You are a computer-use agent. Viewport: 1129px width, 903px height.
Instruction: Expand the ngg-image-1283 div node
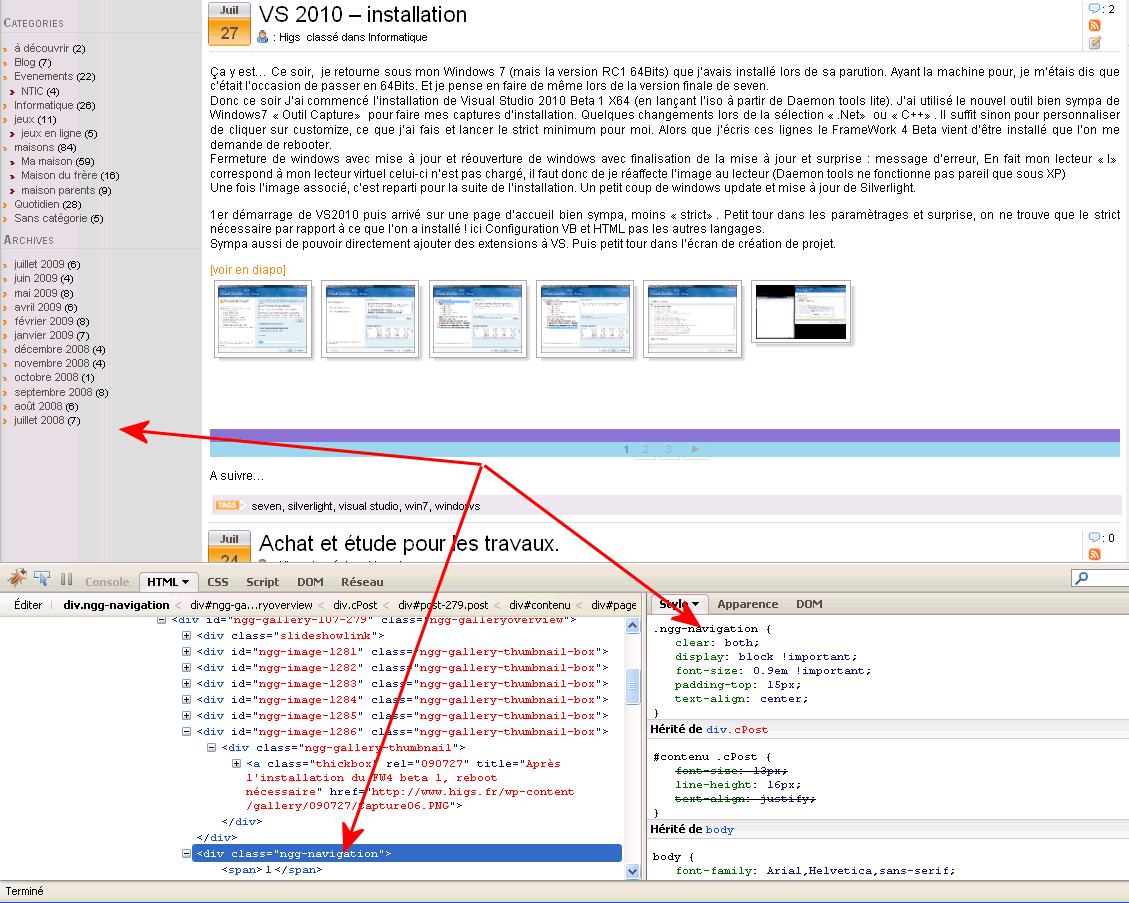pos(187,684)
